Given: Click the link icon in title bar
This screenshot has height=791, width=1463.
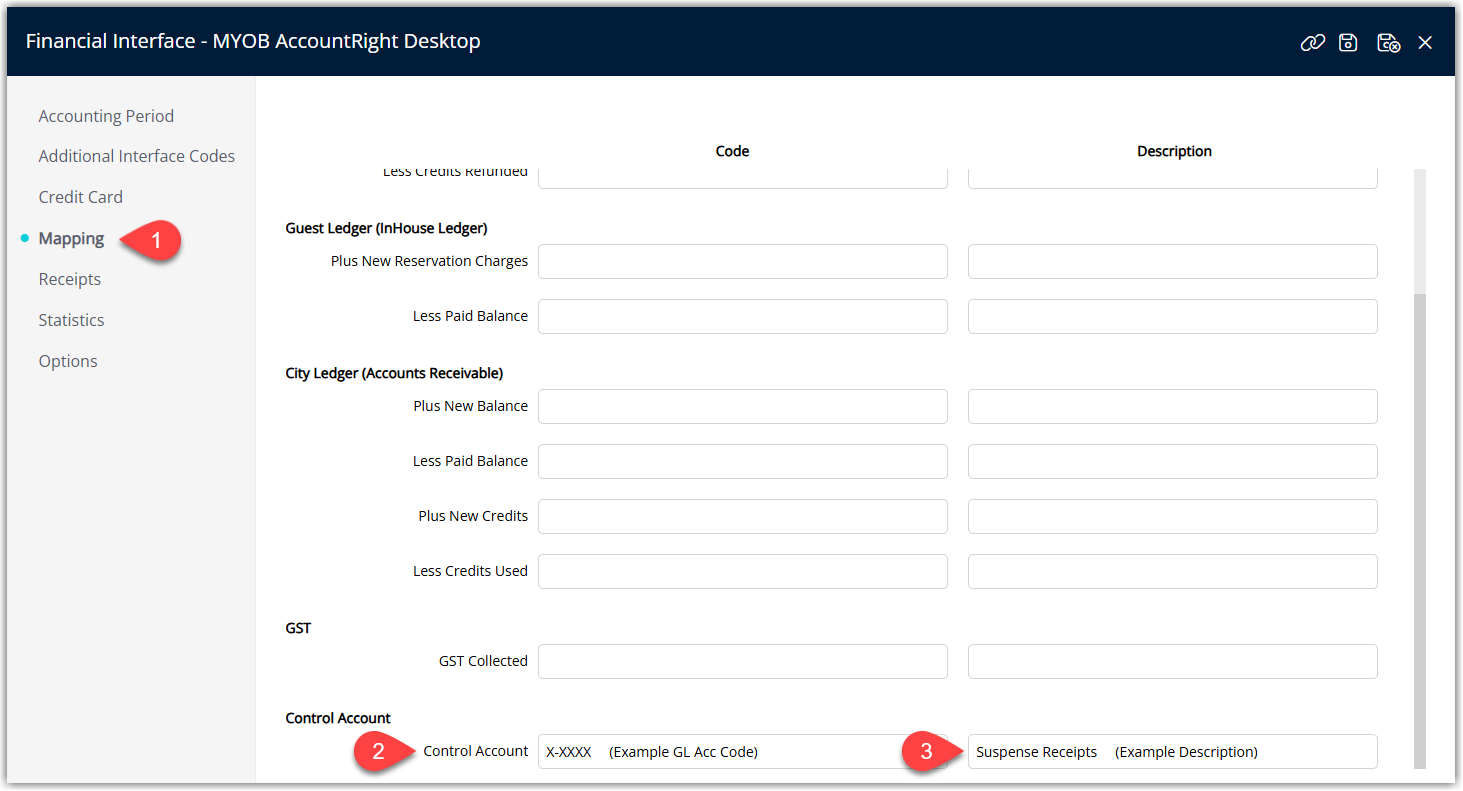Looking at the screenshot, I should [1312, 42].
